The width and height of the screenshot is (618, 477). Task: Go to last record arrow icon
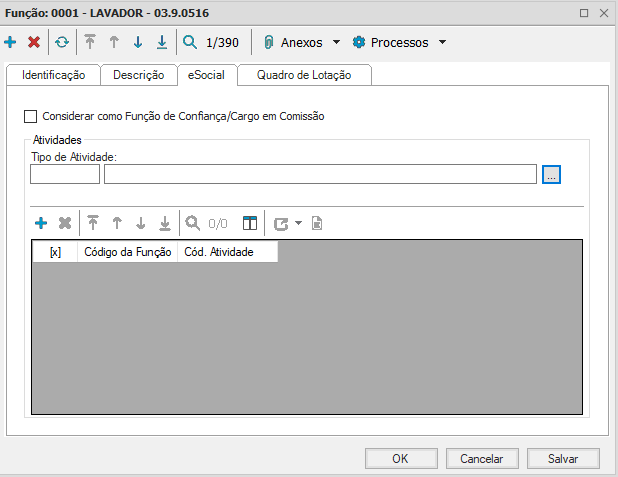point(162,43)
